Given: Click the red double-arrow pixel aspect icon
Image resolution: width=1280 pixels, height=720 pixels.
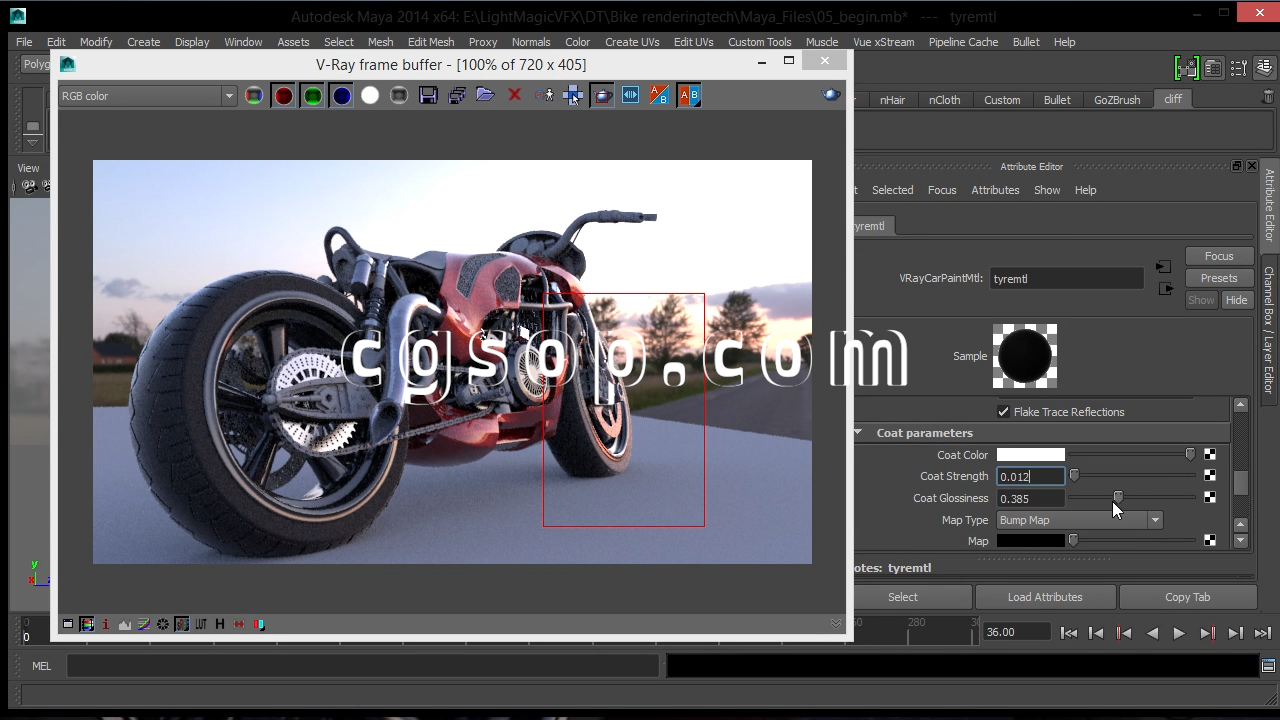Looking at the screenshot, I should pos(239,624).
